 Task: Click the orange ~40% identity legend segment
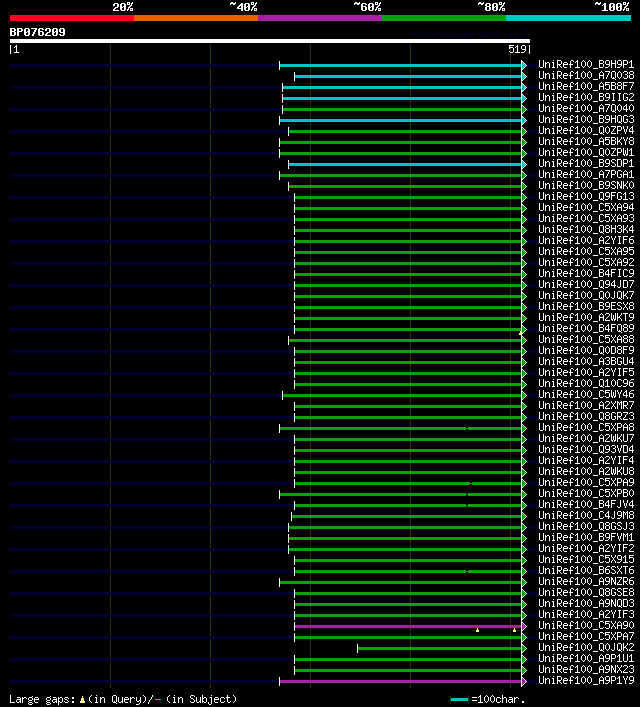tap(196, 18)
